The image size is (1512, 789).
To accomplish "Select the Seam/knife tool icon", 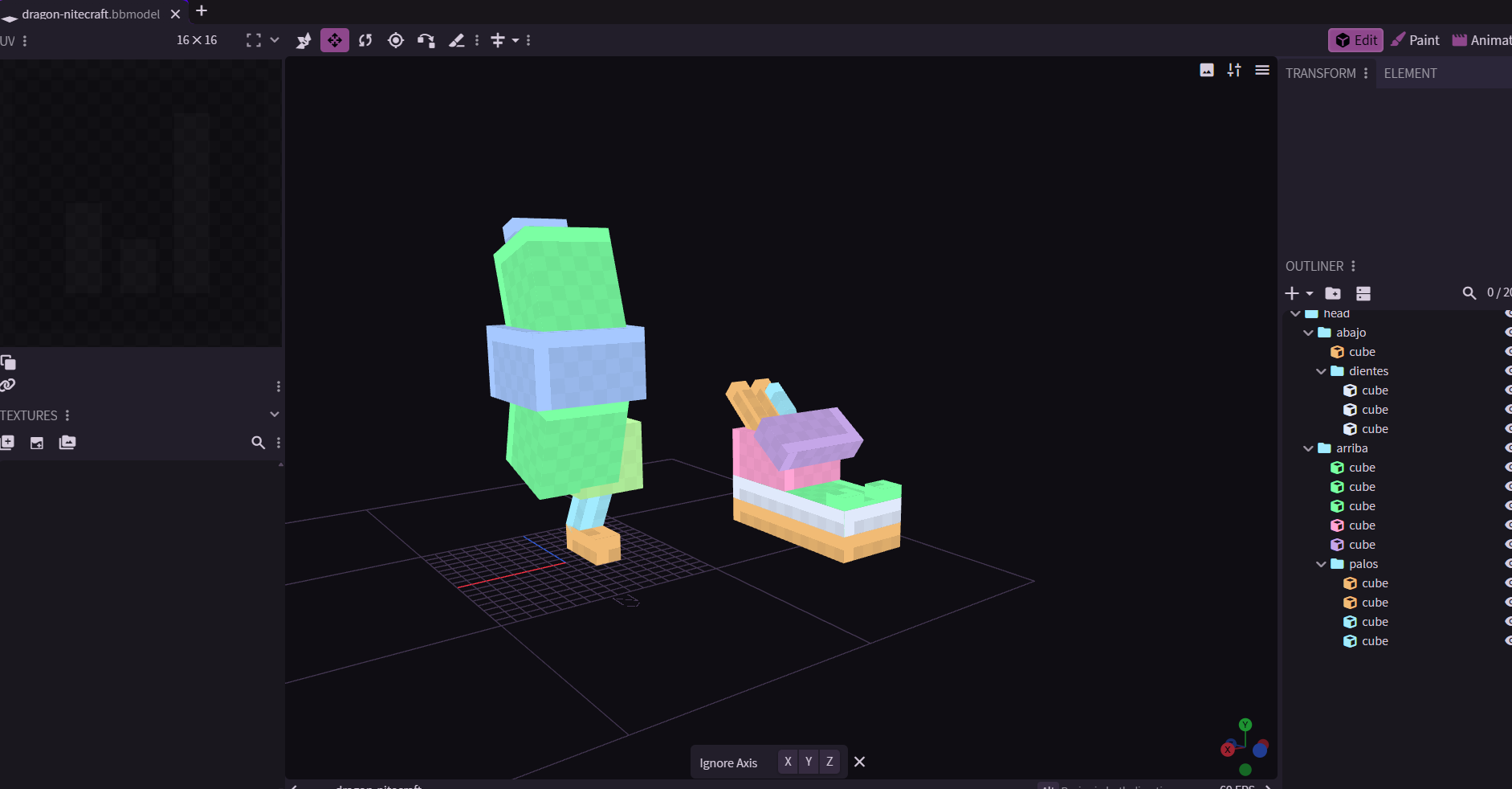I will pyautogui.click(x=457, y=40).
